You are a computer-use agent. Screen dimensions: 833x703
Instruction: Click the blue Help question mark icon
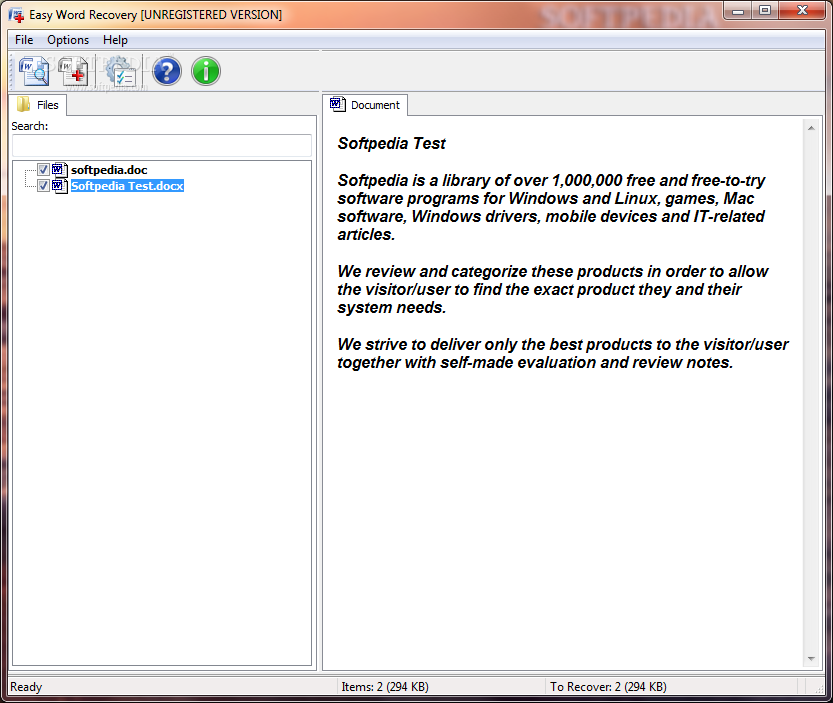[167, 71]
